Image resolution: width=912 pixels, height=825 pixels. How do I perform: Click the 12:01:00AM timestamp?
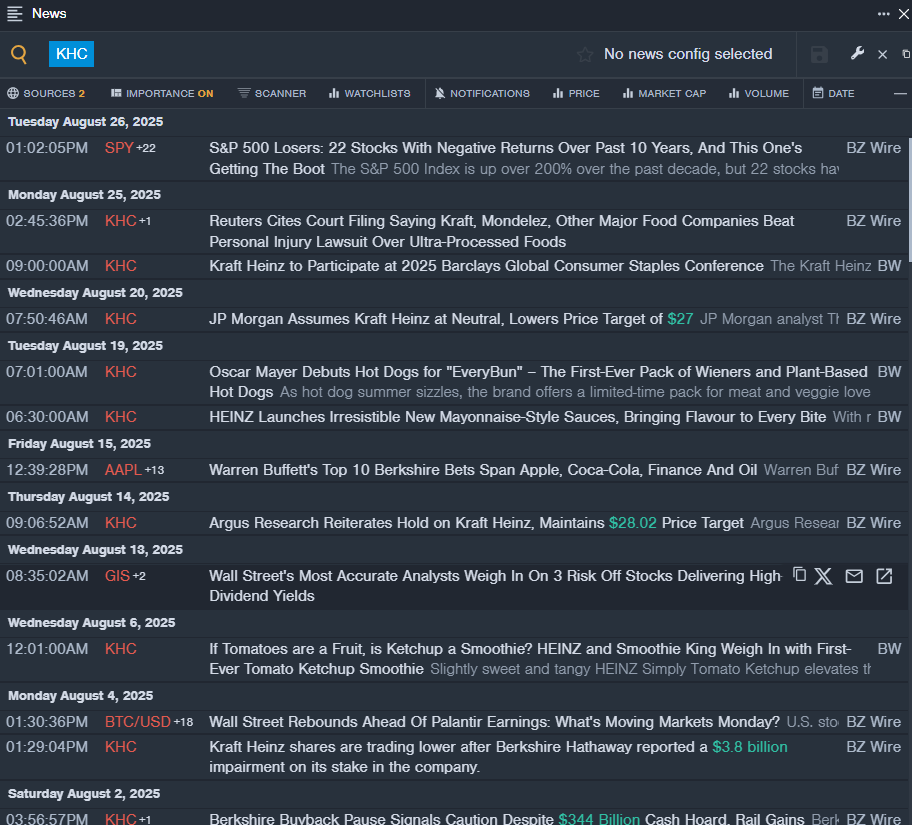[47, 649]
